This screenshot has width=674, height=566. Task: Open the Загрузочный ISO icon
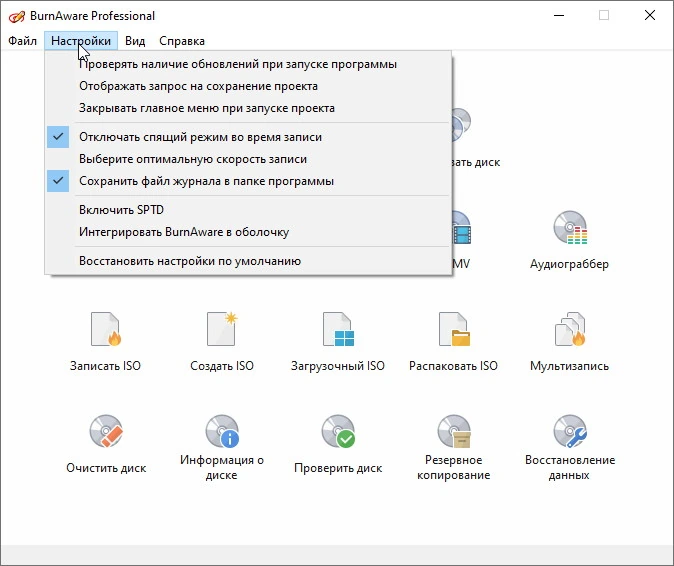click(338, 329)
